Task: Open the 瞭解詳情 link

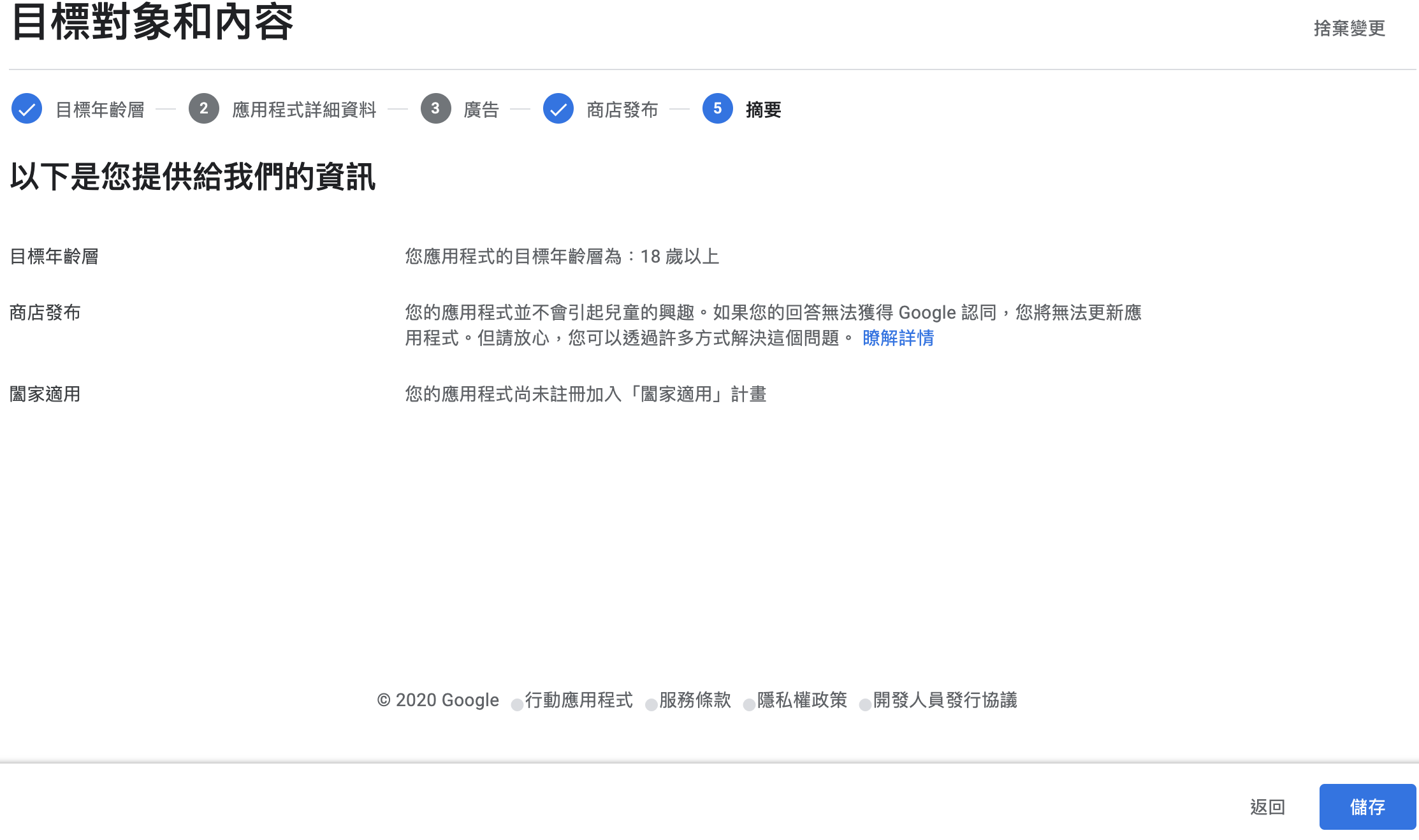Action: 898,338
